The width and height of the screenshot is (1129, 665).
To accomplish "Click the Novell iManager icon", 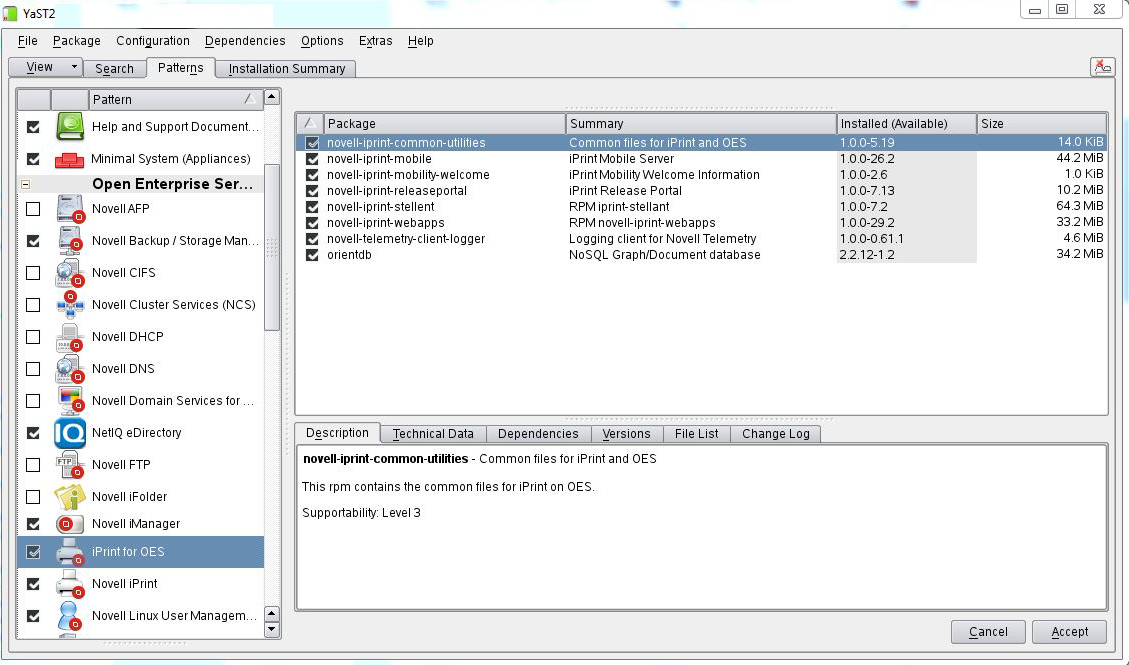I will pos(70,524).
